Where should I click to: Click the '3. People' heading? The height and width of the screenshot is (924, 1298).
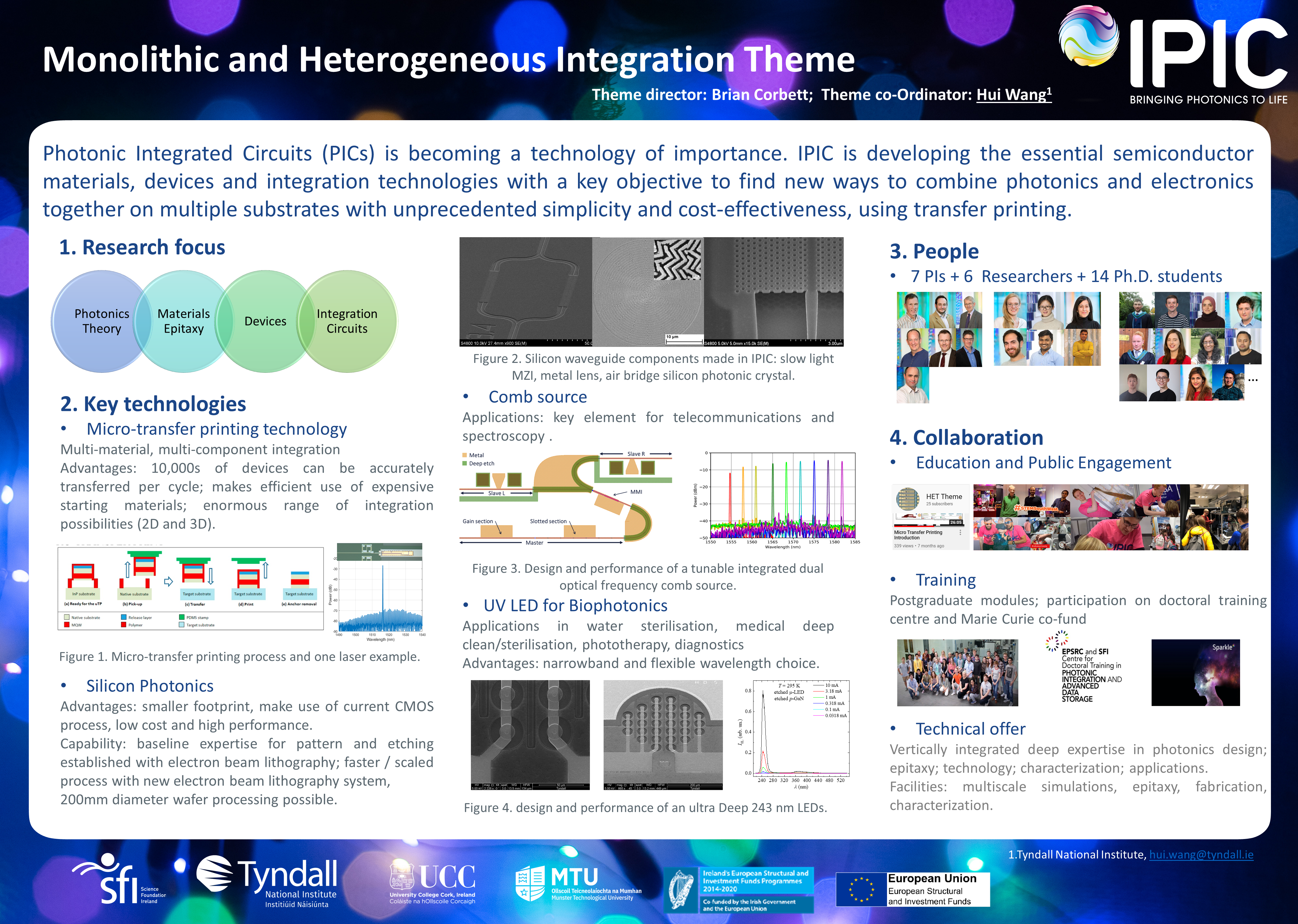[935, 251]
